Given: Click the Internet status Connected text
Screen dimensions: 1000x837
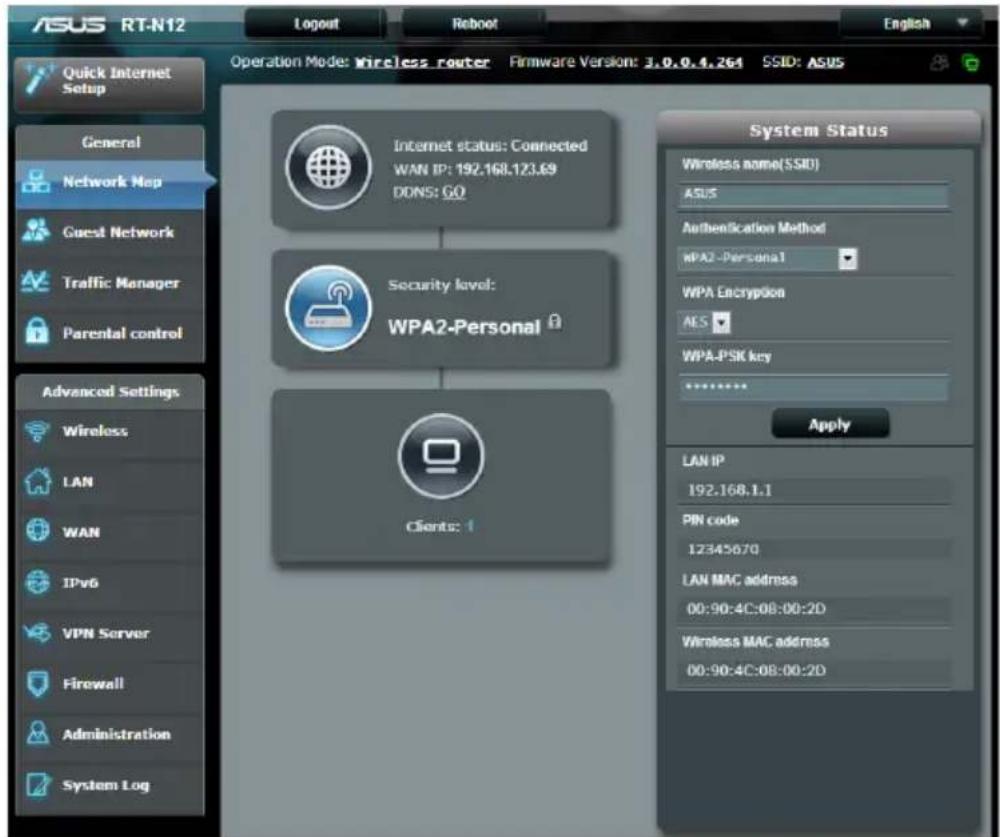Looking at the screenshot, I should 490,145.
